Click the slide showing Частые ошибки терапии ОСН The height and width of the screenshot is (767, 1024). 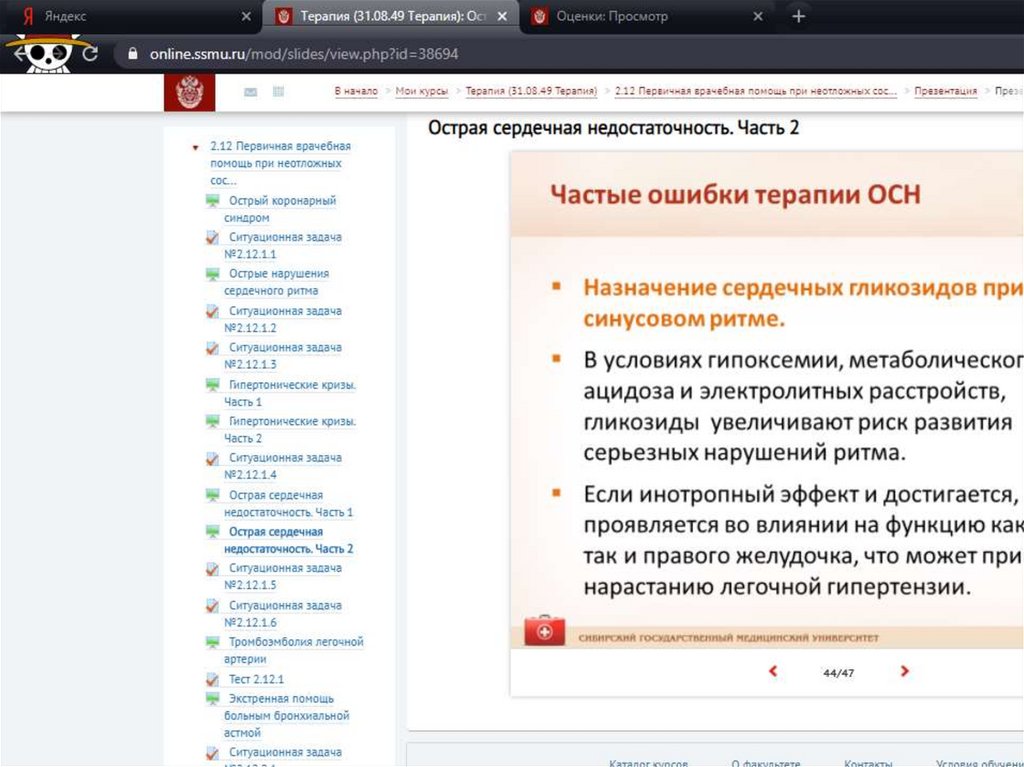pyautogui.click(x=767, y=400)
